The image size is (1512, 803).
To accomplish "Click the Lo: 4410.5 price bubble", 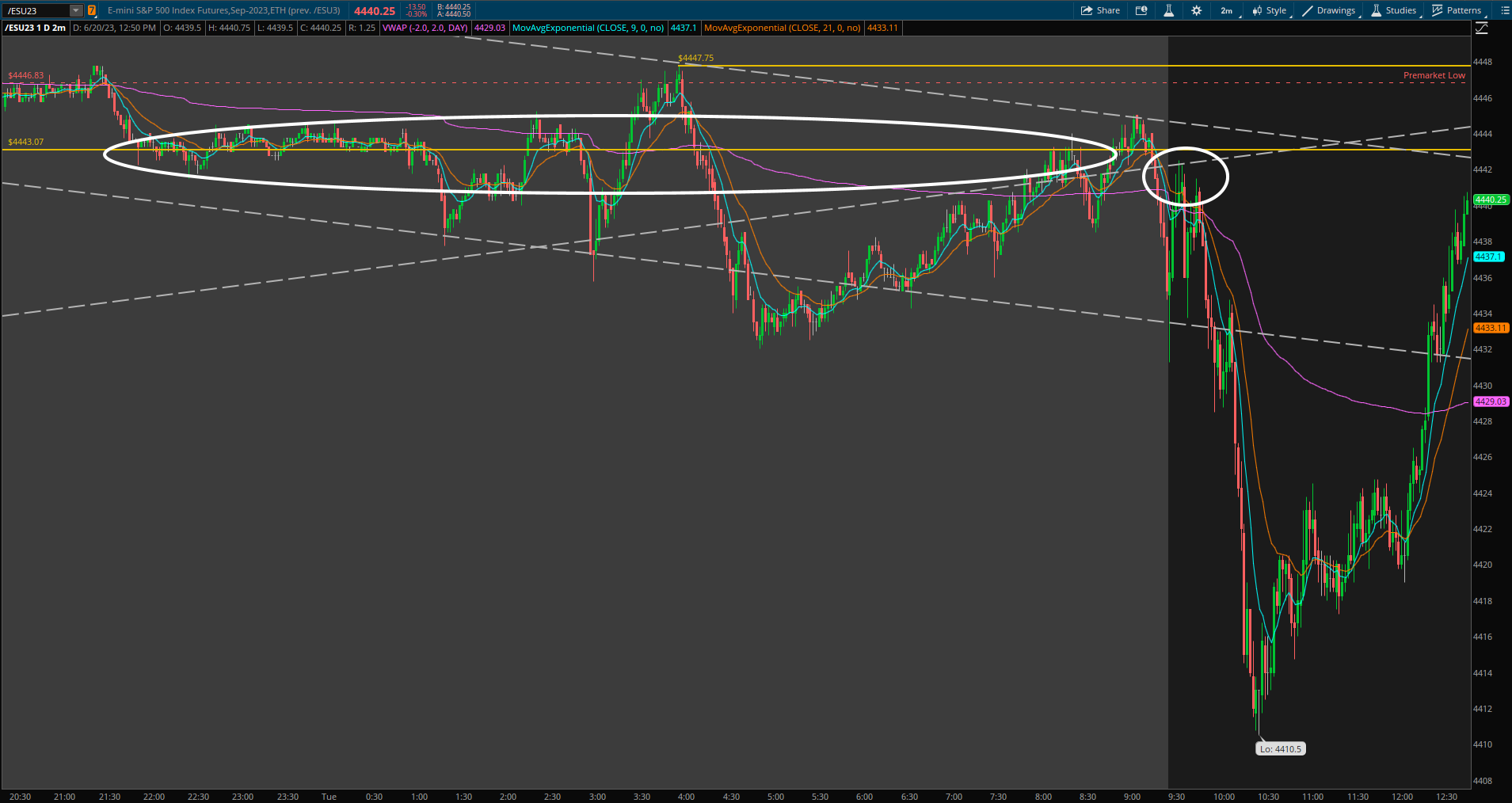I will [1281, 748].
